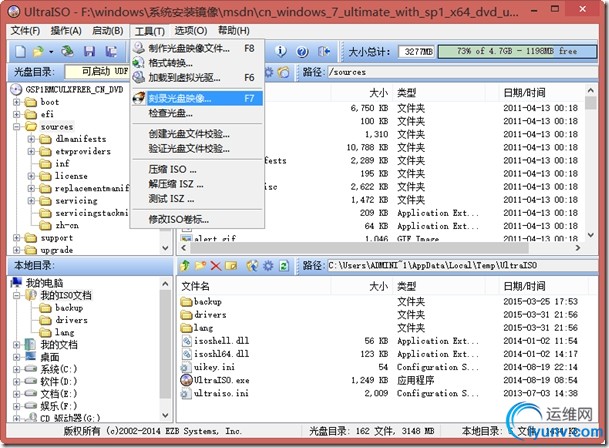Open the 文件(F) menu
Viewport: 609px width, 448px height.
pos(25,31)
